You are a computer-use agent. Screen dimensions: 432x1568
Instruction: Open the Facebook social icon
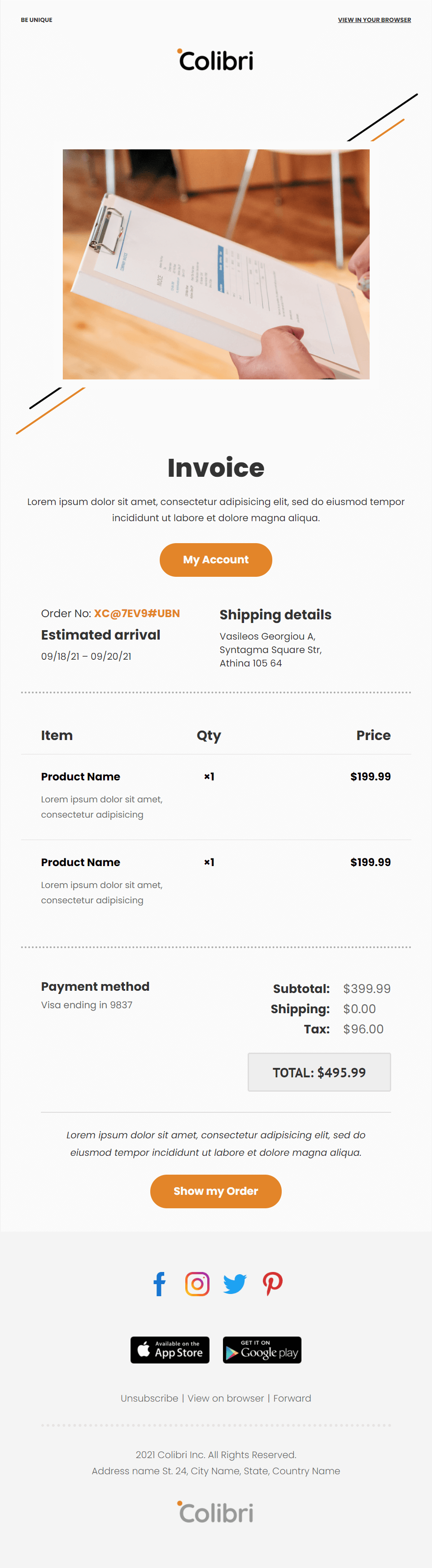coord(159,1284)
